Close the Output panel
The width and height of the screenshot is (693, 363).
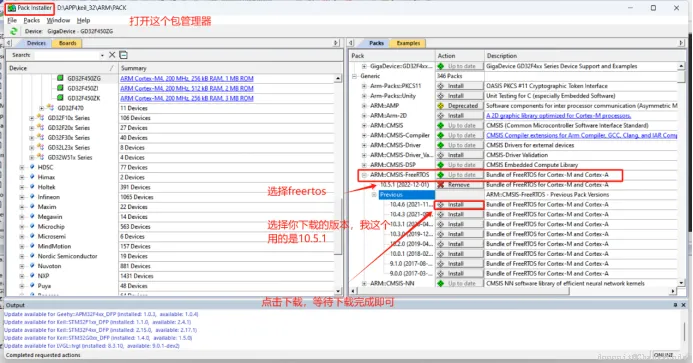[683, 305]
